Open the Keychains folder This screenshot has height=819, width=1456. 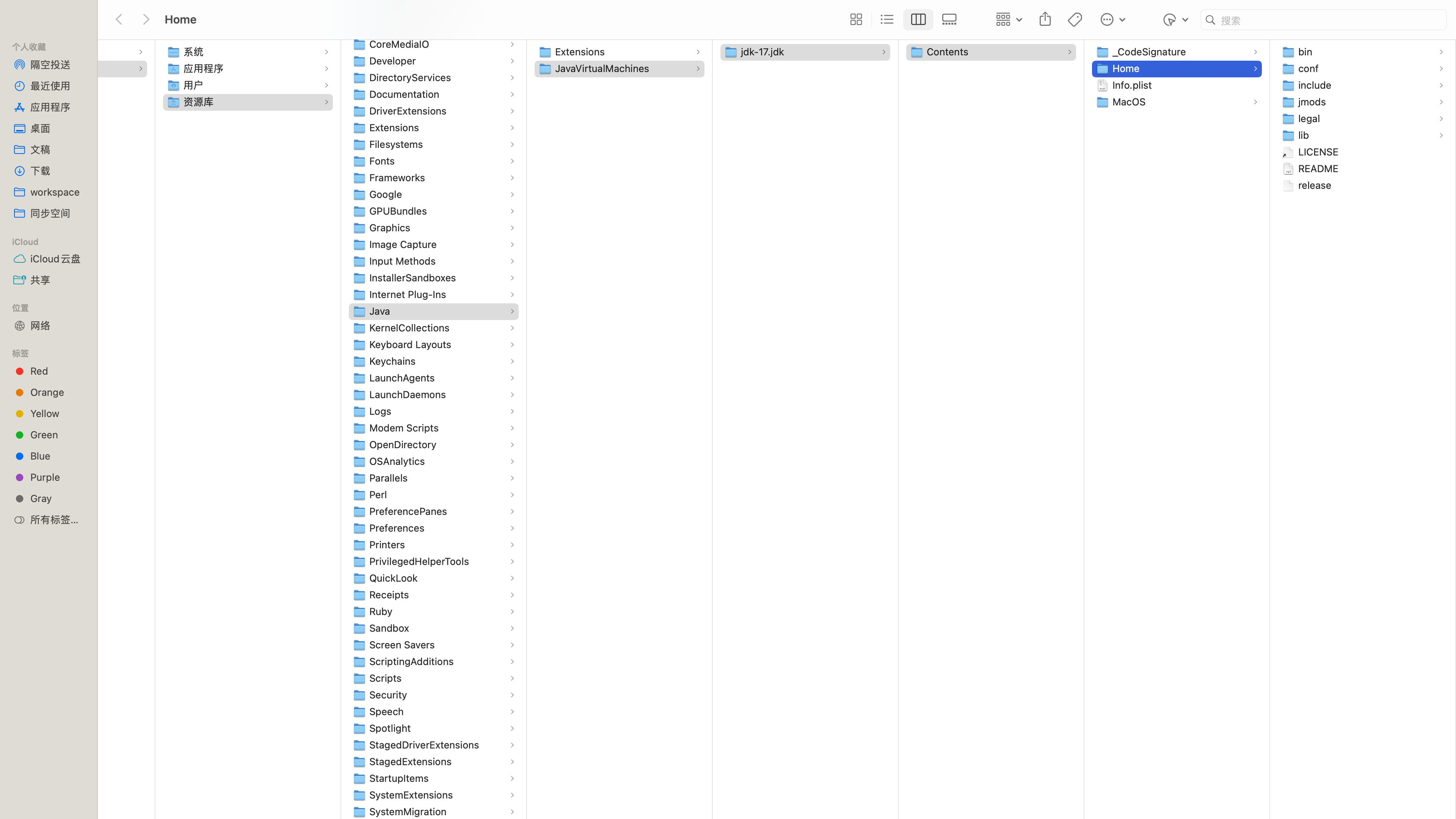pyautogui.click(x=392, y=361)
